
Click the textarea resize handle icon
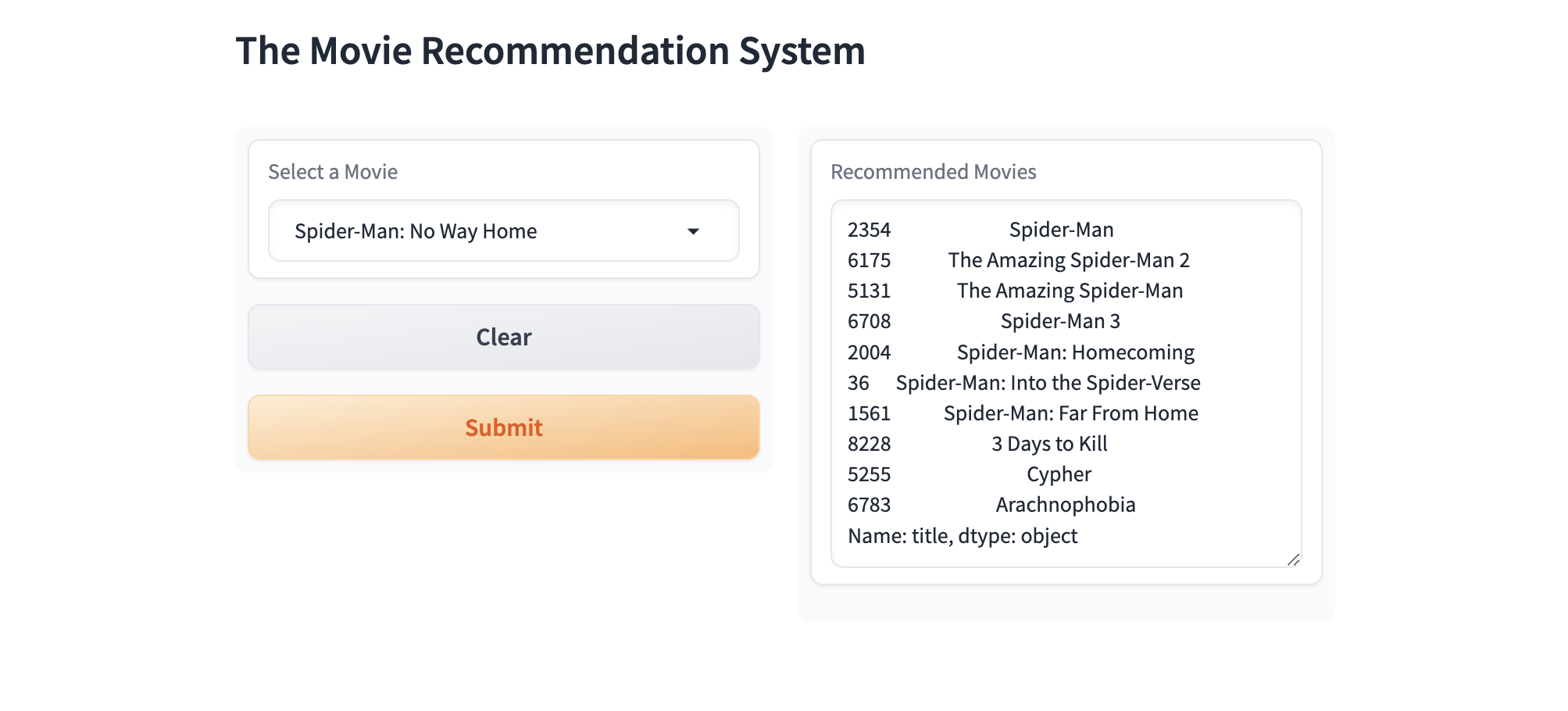[x=1293, y=559]
